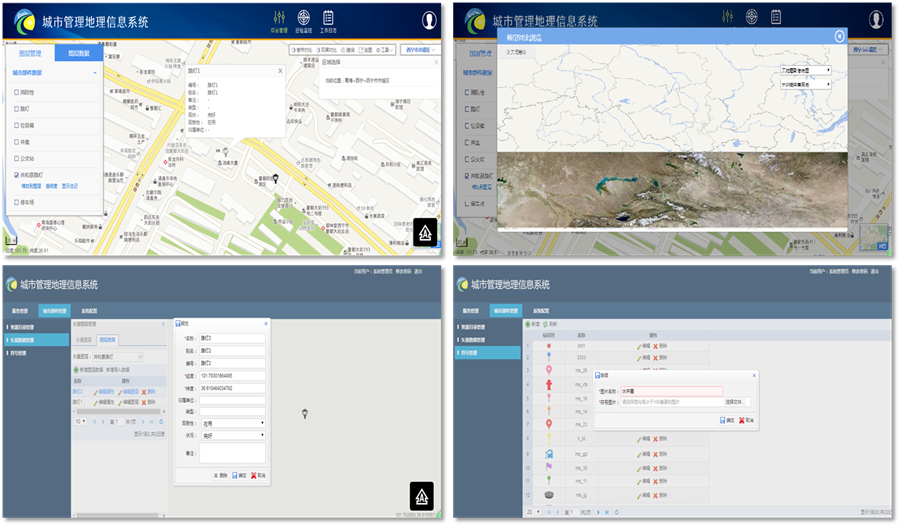Click the purple flag symbol in row 10

tap(549, 467)
